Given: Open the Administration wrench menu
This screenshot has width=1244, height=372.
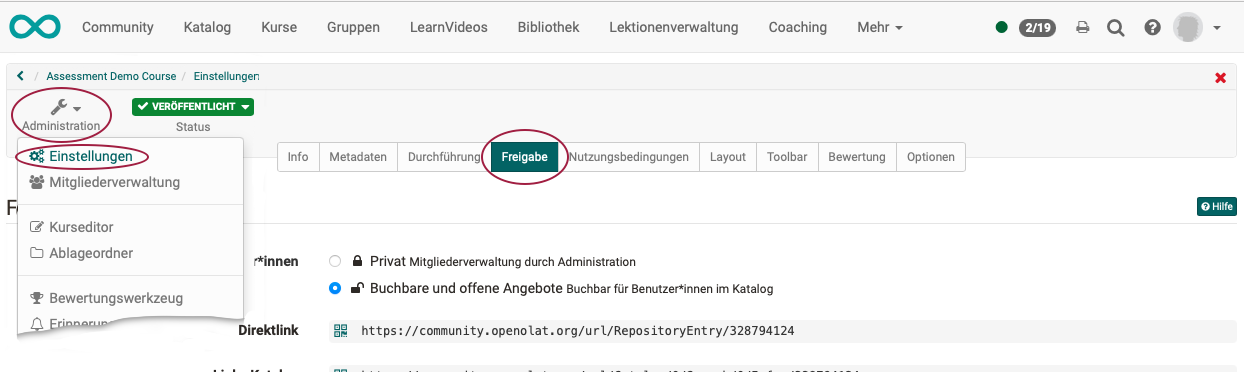Looking at the screenshot, I should click(62, 115).
